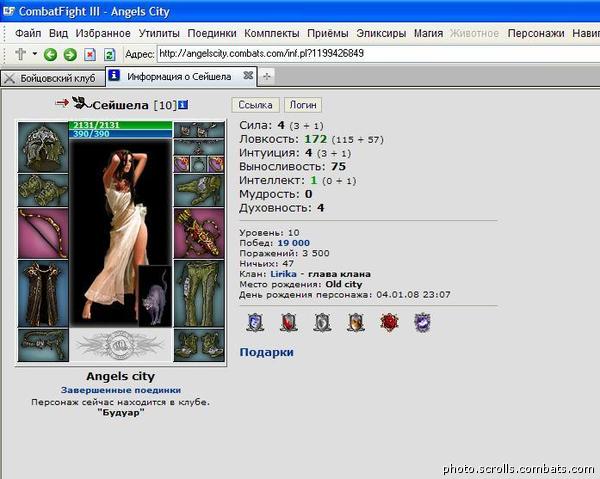Click the necklace equipment slot

click(199, 147)
